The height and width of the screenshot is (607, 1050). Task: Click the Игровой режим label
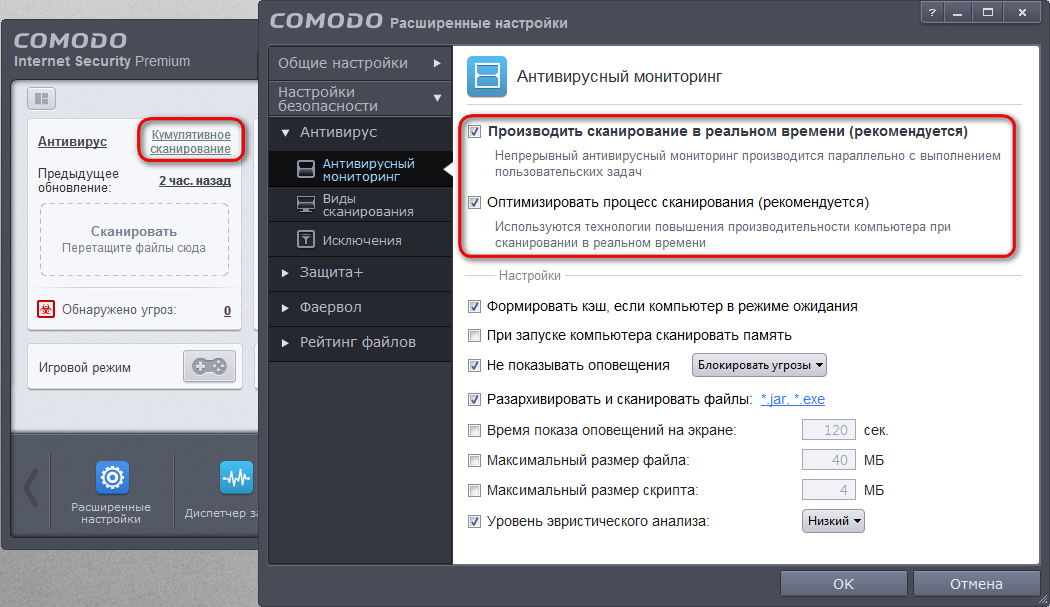point(84,367)
